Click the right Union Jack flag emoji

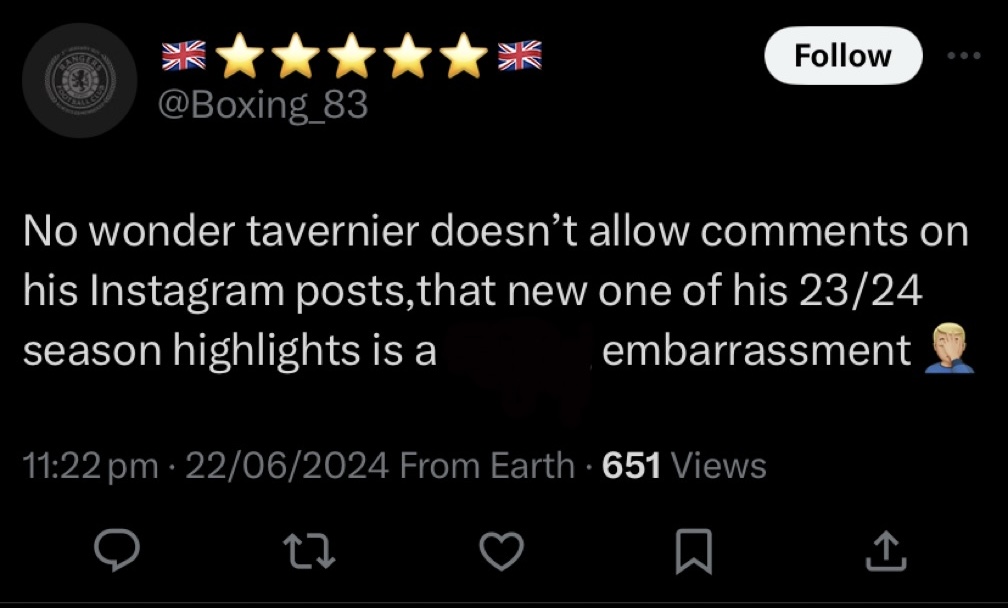520,55
